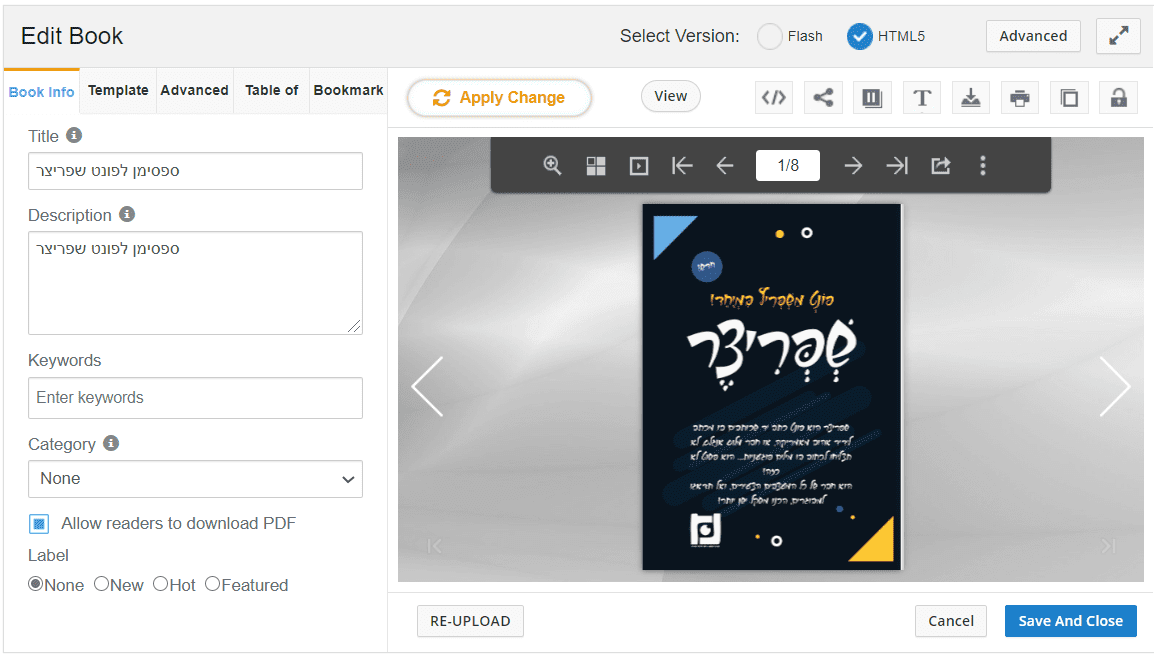Switch to the Template tab
The height and width of the screenshot is (657, 1154).
(x=118, y=90)
